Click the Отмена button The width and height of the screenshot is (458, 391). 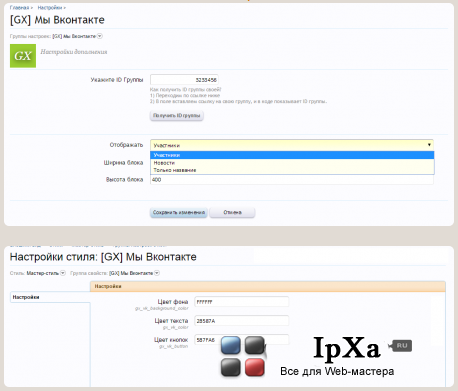(232, 212)
